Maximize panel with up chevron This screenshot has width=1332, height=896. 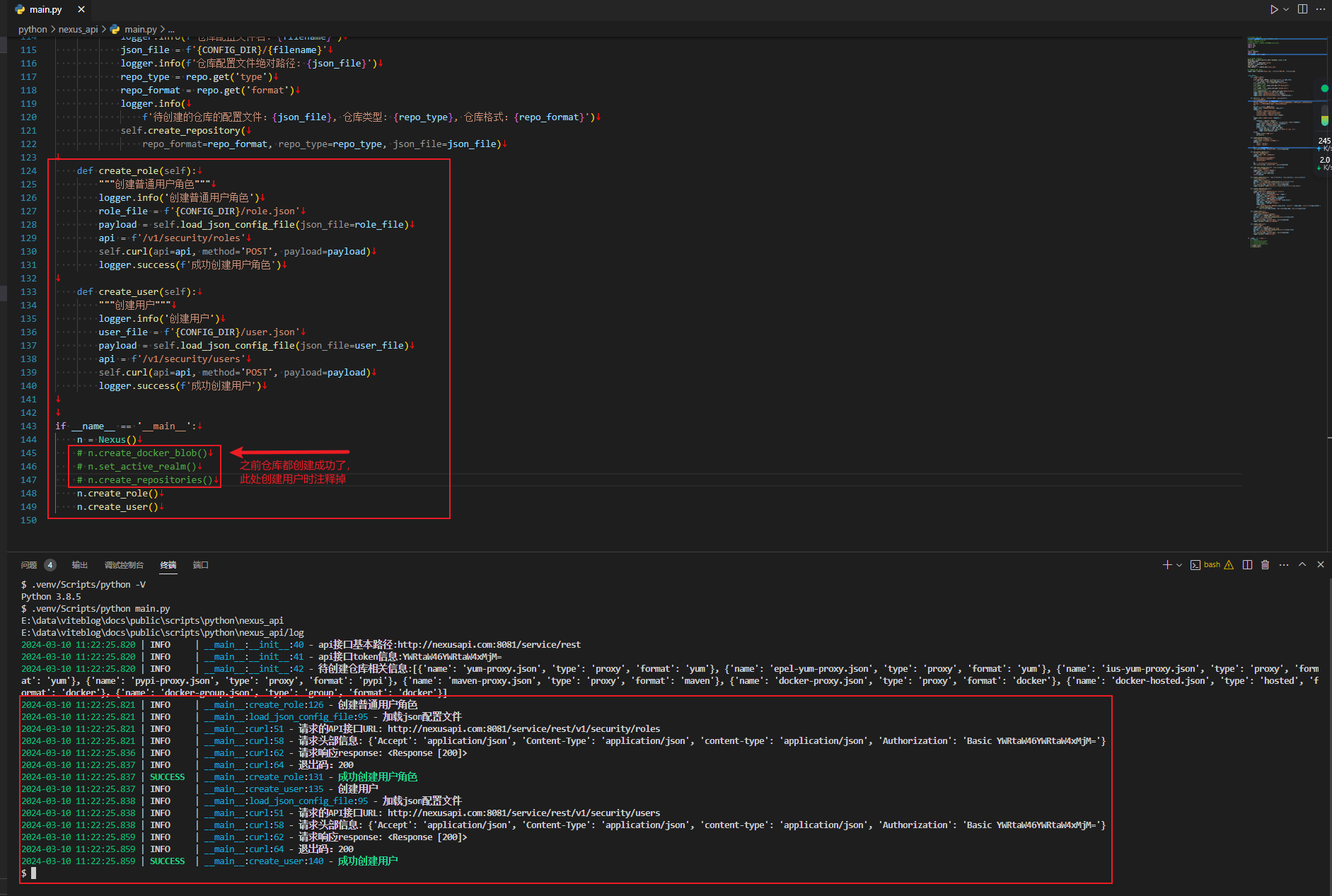(x=1302, y=564)
